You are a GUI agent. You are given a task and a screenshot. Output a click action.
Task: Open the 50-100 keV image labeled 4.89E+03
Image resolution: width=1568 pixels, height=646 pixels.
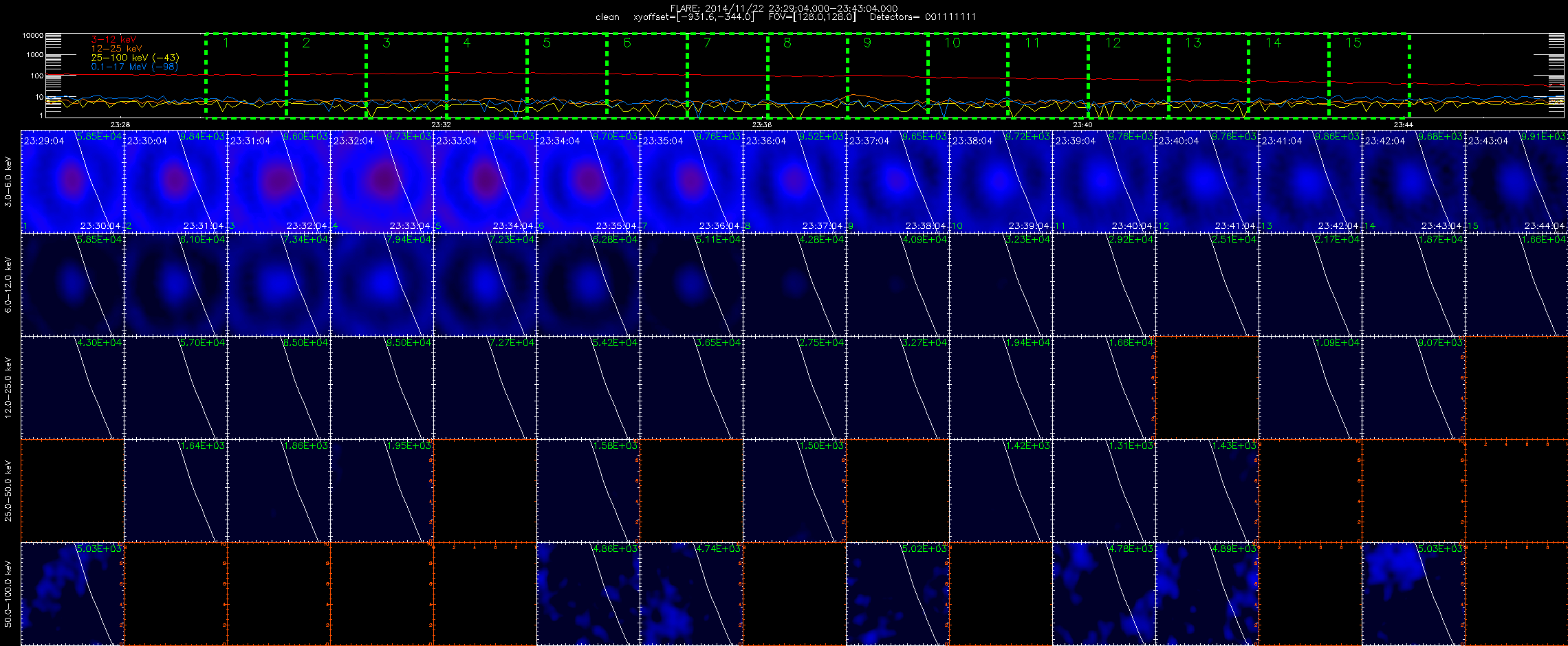click(x=1207, y=594)
